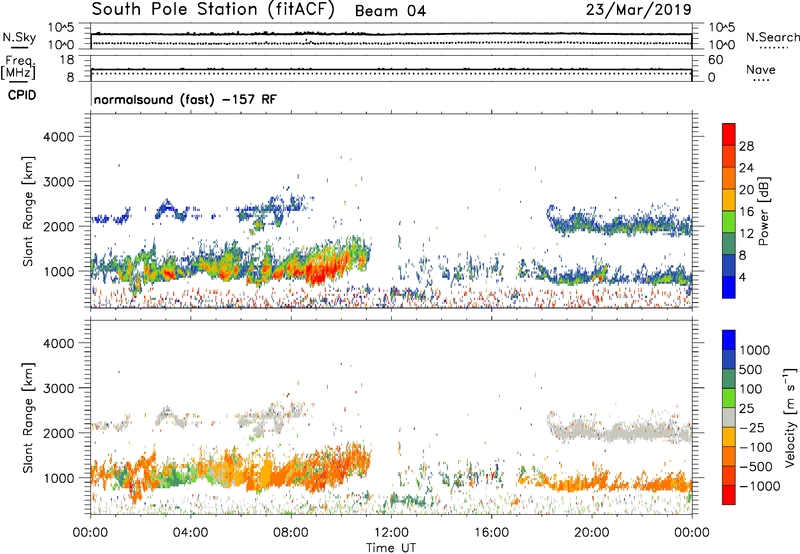This screenshot has height=554, width=800.
Task: Click the South Pole Station (fitACF) title
Action: (x=213, y=10)
